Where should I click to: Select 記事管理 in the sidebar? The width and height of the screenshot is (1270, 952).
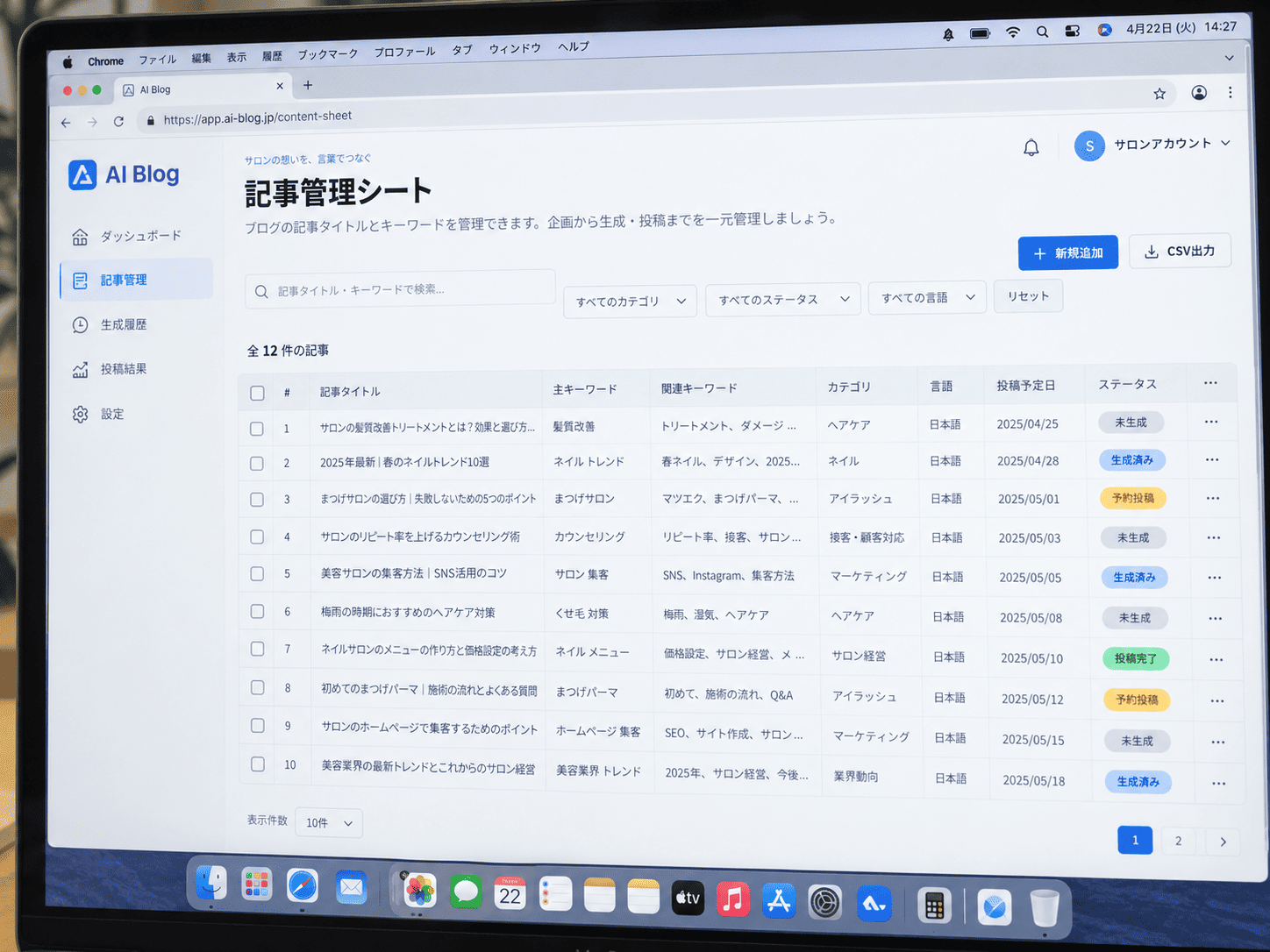136,280
